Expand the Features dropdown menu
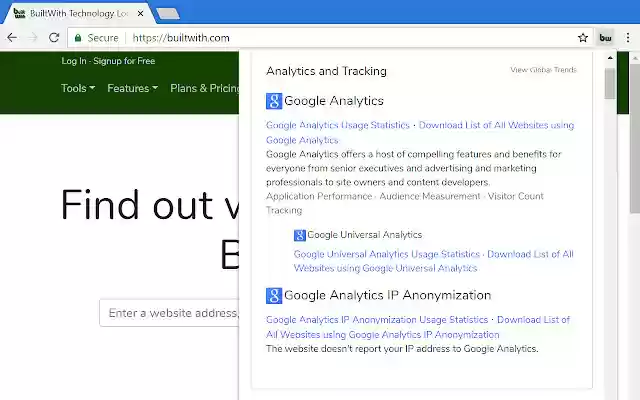 point(132,88)
